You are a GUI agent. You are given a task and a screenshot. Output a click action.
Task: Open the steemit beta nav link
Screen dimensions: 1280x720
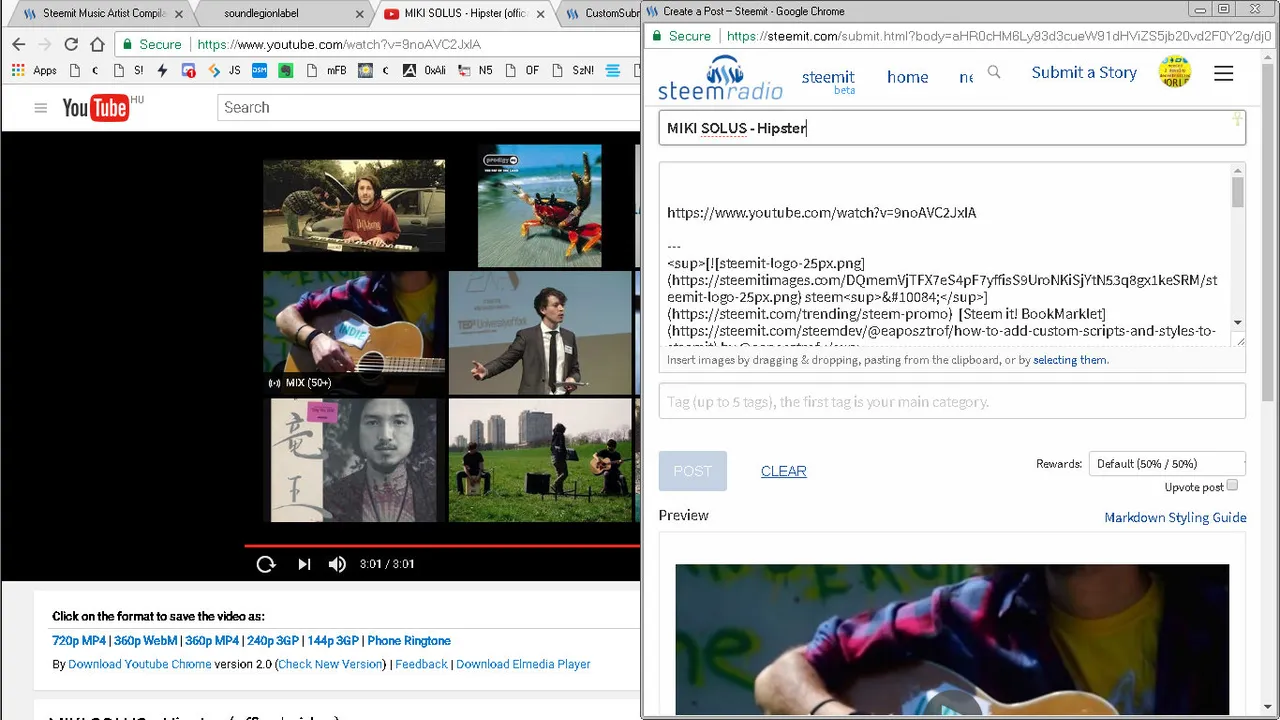828,80
